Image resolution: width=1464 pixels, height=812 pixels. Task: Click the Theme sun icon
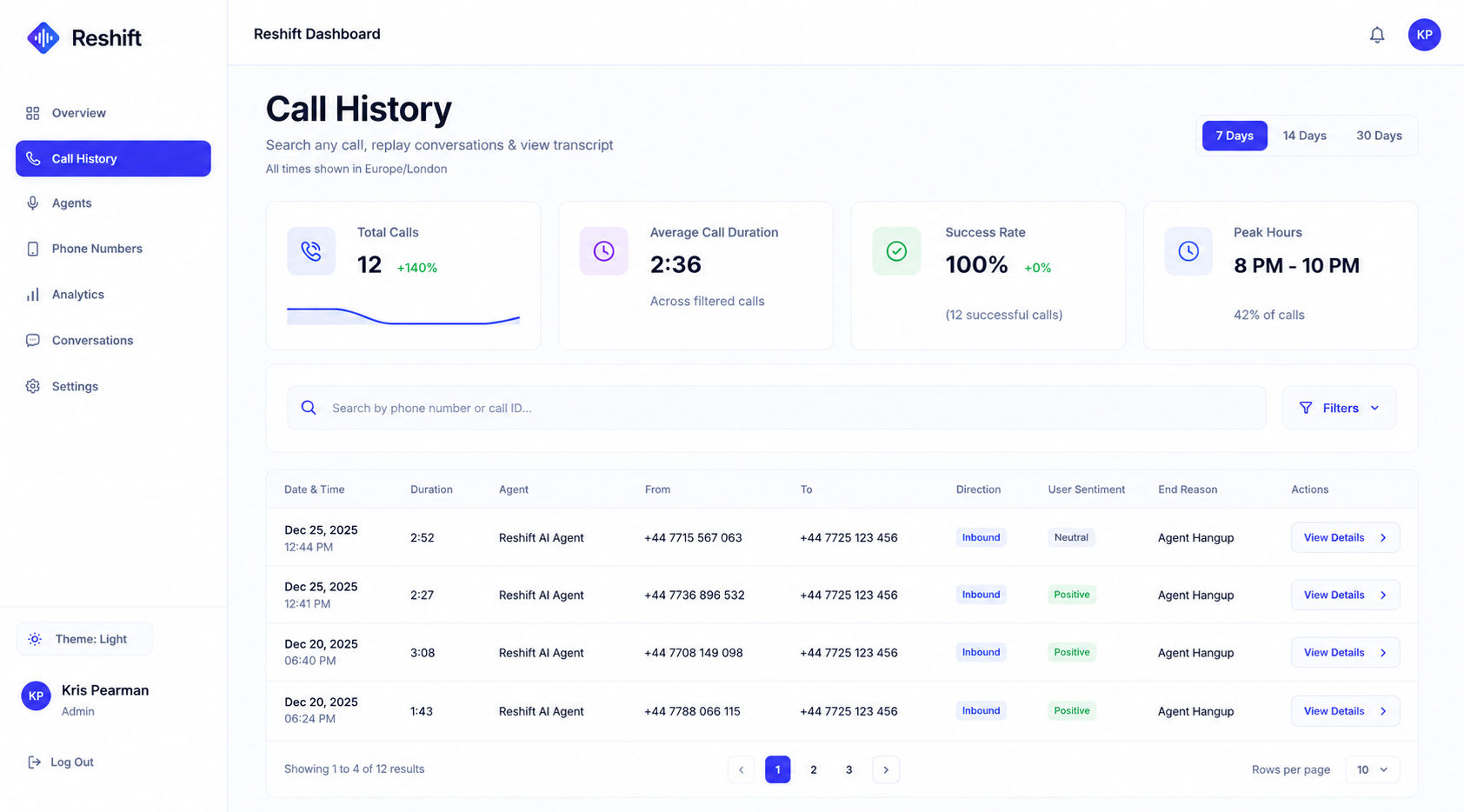(35, 639)
